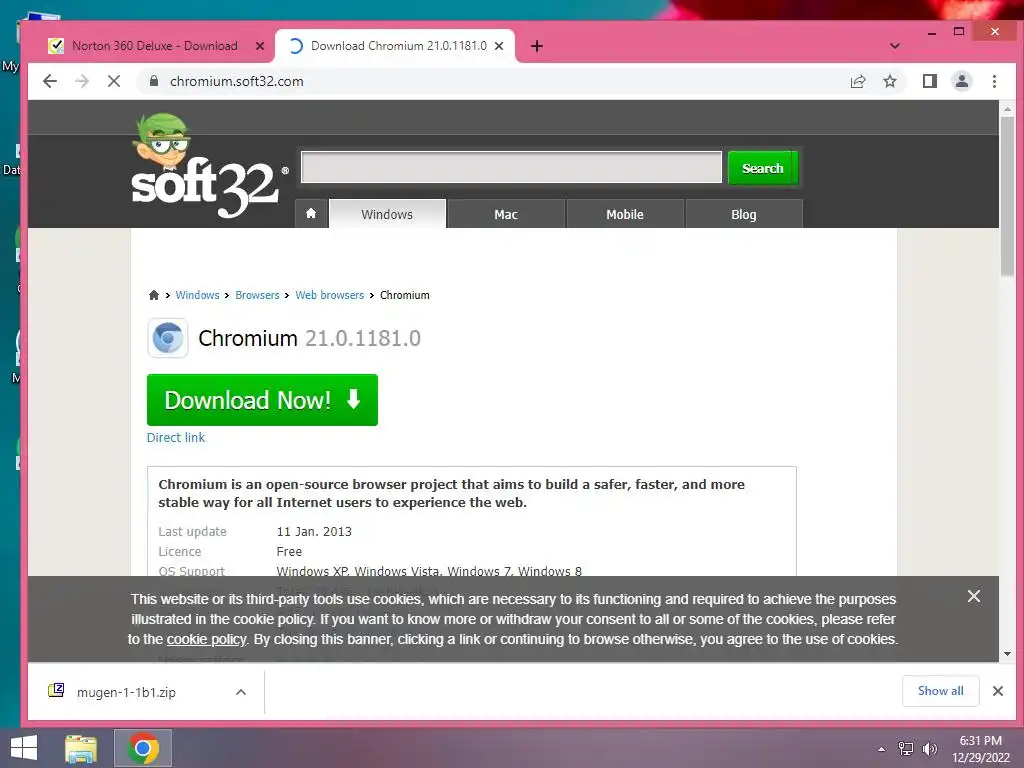Click the Last update date 11 Jan. 2013
The height and width of the screenshot is (768, 1024).
tap(314, 532)
